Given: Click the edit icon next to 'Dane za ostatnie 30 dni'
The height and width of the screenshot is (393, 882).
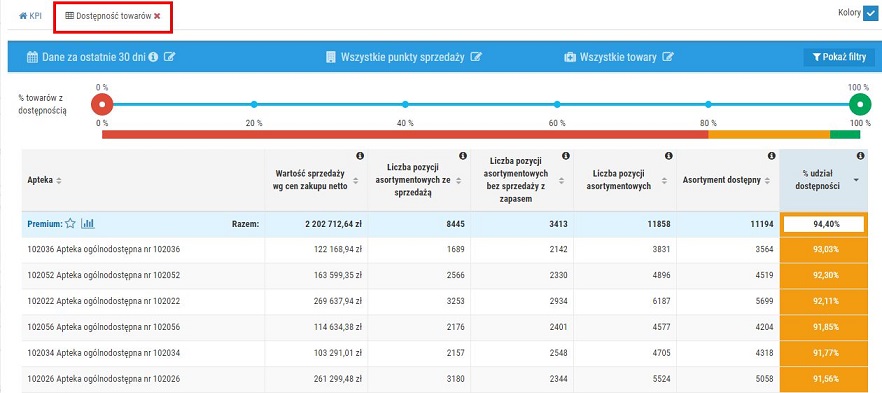Looking at the screenshot, I should (x=169, y=57).
